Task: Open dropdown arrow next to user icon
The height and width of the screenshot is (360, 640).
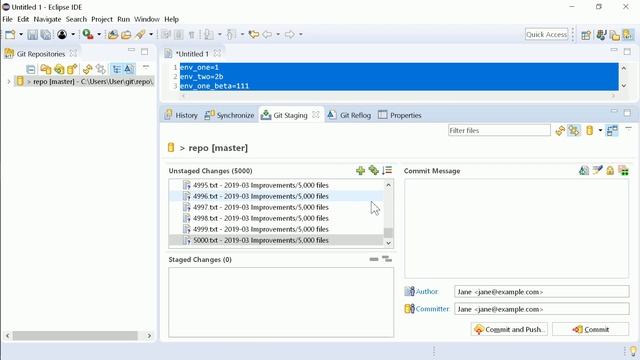Action: pos(73,35)
